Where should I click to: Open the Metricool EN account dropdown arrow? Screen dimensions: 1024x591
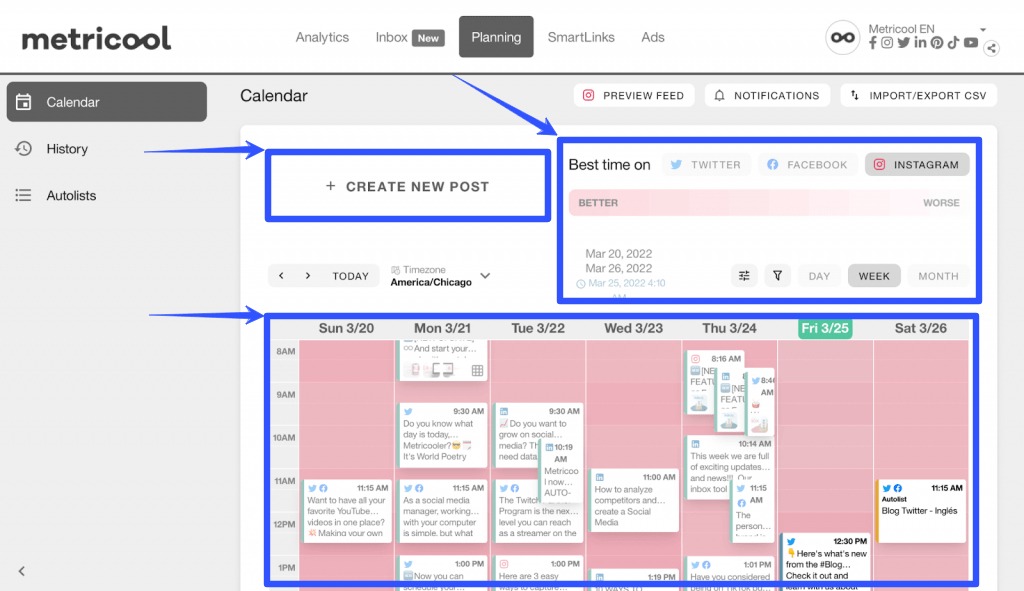click(983, 30)
